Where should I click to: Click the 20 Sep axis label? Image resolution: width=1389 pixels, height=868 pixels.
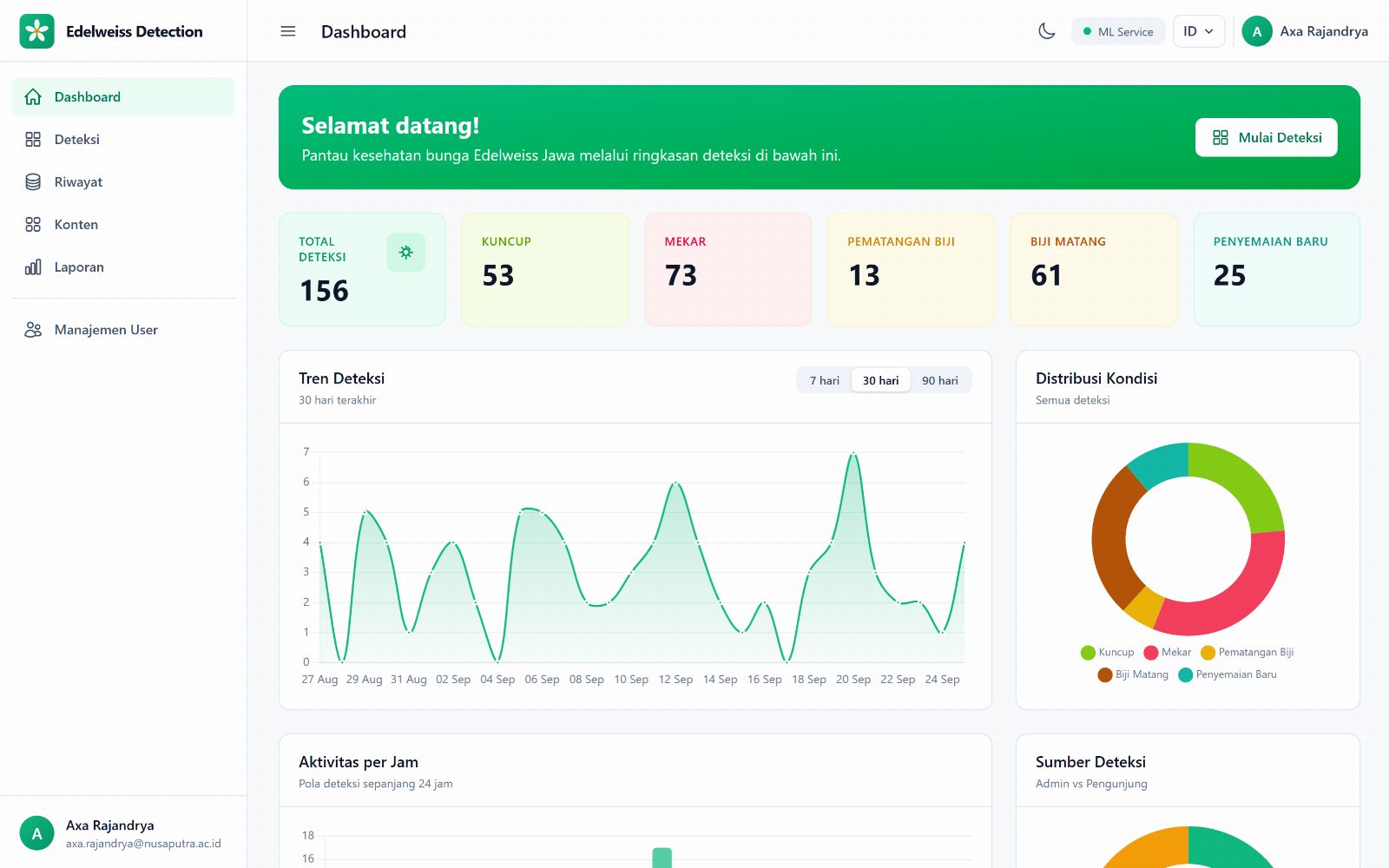pyautogui.click(x=853, y=680)
